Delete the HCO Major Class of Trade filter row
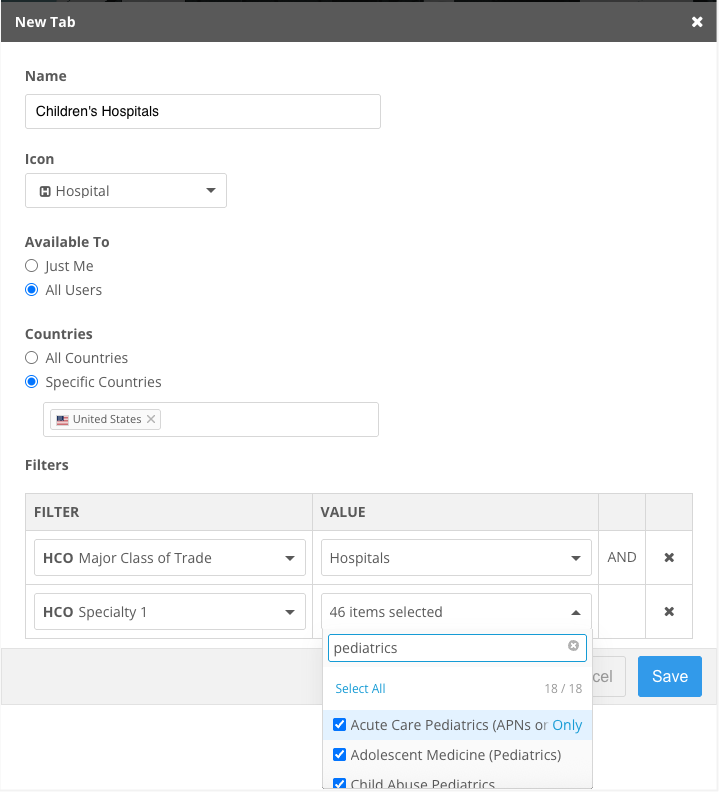 pos(669,558)
